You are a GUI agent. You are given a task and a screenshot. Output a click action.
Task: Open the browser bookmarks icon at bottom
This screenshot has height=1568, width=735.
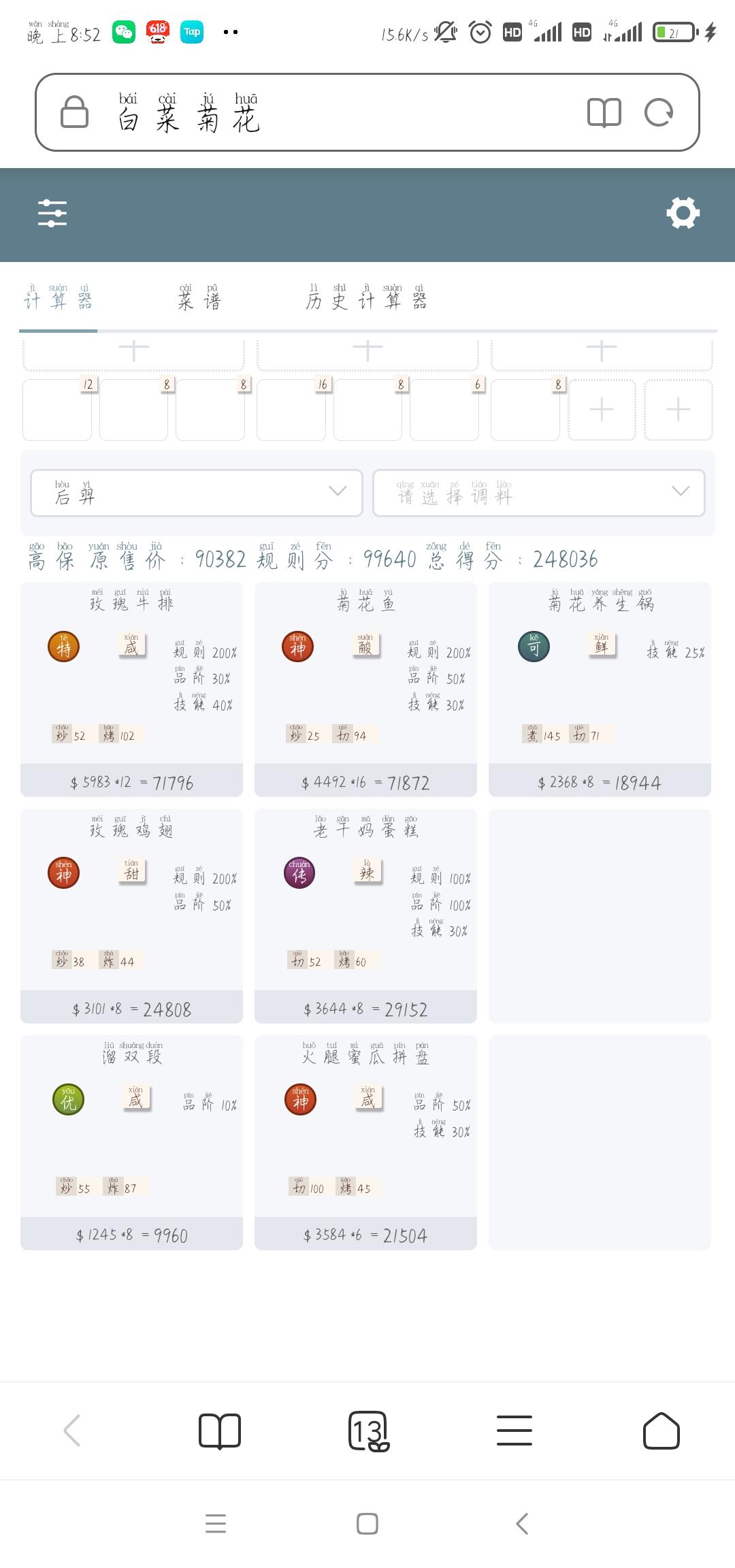click(x=220, y=1430)
